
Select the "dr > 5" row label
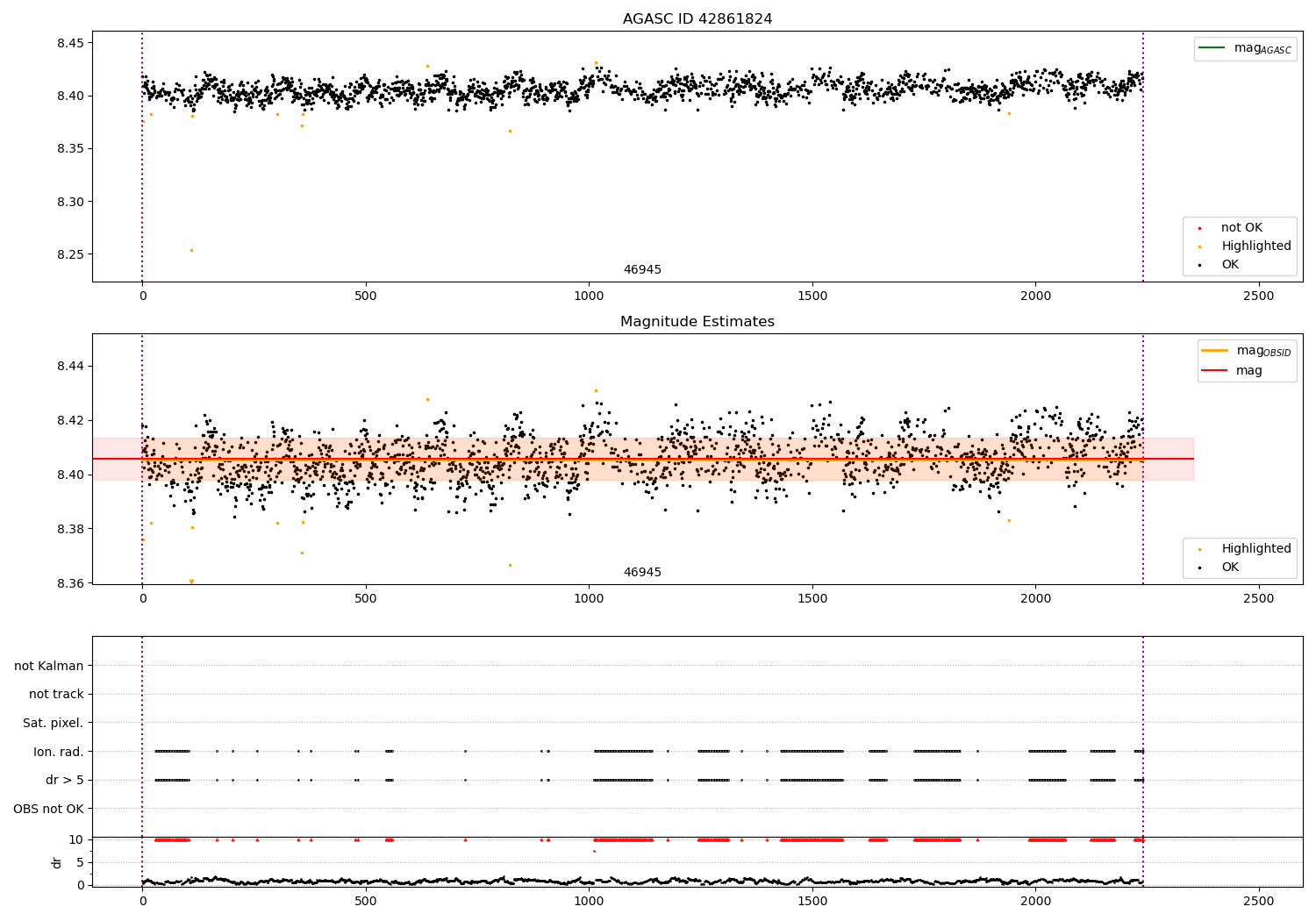[x=65, y=780]
